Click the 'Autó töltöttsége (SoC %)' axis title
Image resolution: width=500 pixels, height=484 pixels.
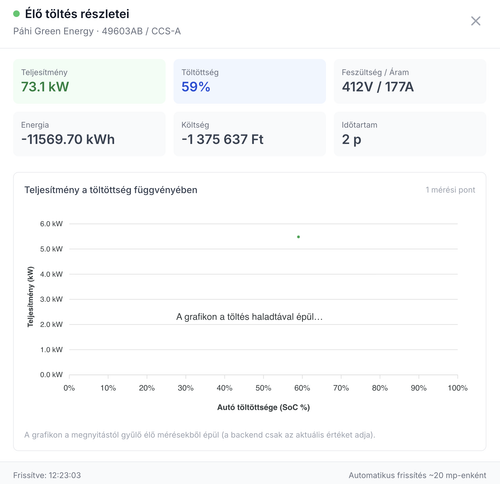point(263,407)
